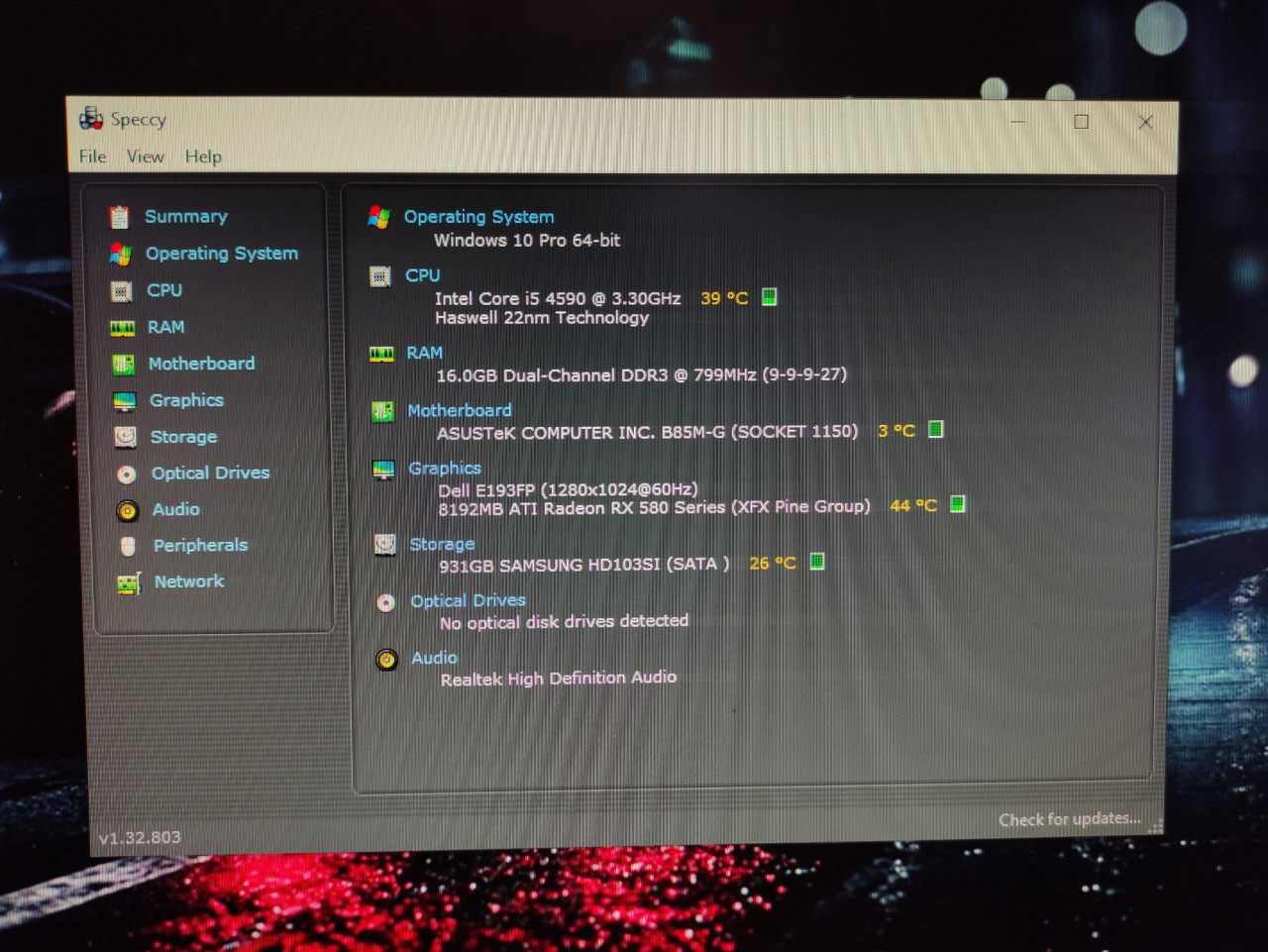Screen dimensions: 1268x952
Task: Click the Audio speaker icon in sidebar
Action: (x=127, y=511)
